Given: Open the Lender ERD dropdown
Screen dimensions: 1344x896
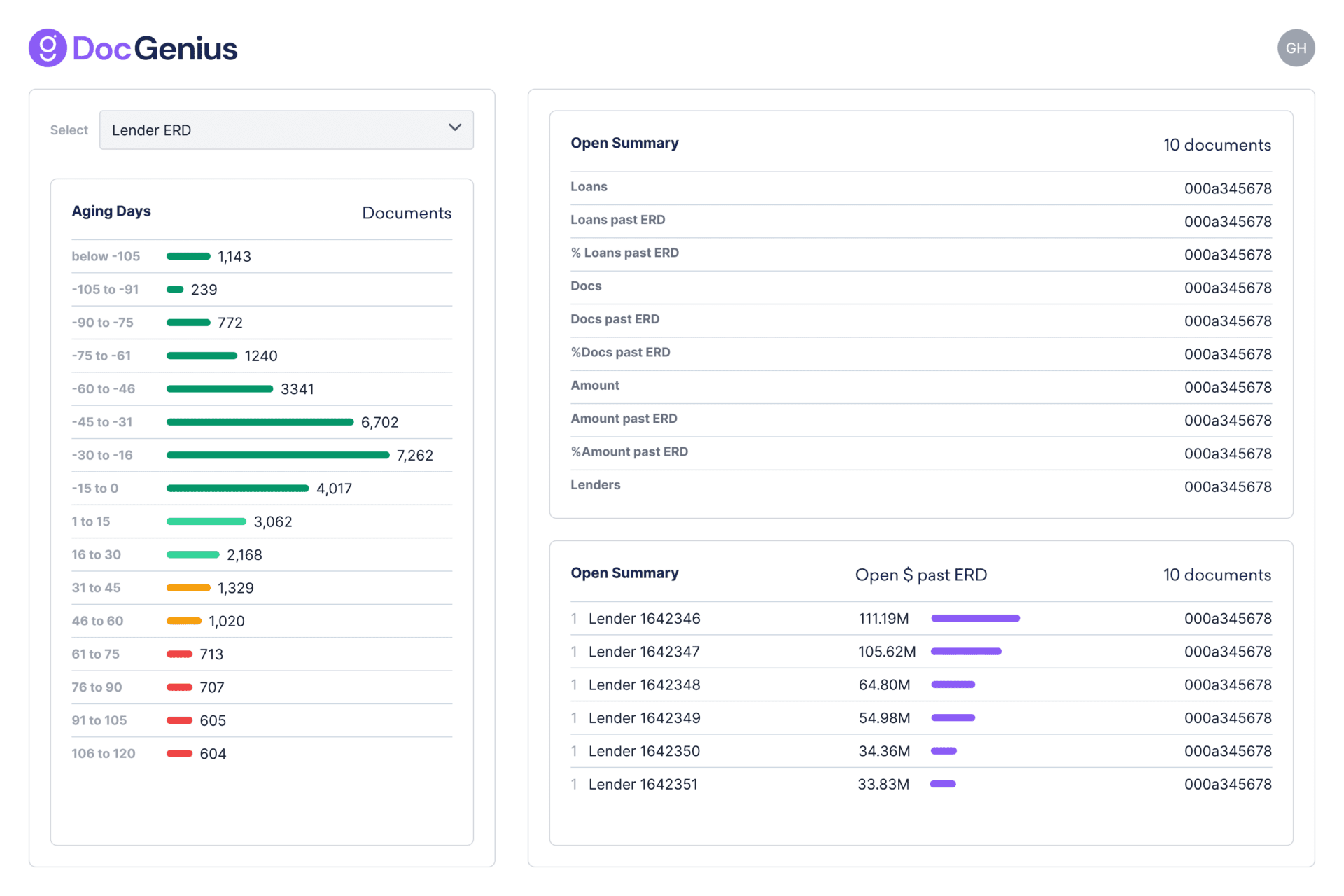Looking at the screenshot, I should (286, 129).
